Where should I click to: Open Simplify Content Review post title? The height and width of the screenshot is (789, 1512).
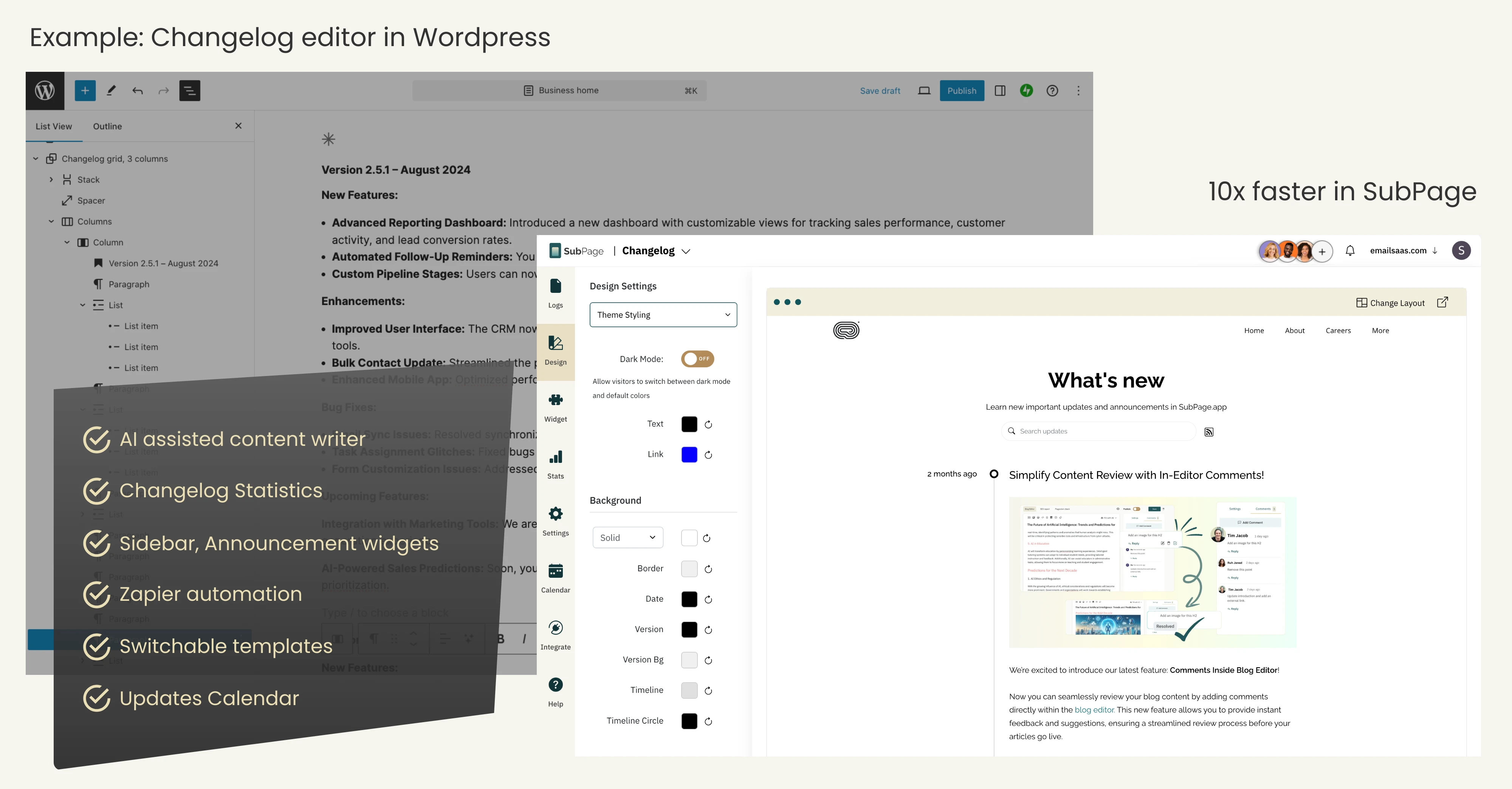coord(1136,475)
